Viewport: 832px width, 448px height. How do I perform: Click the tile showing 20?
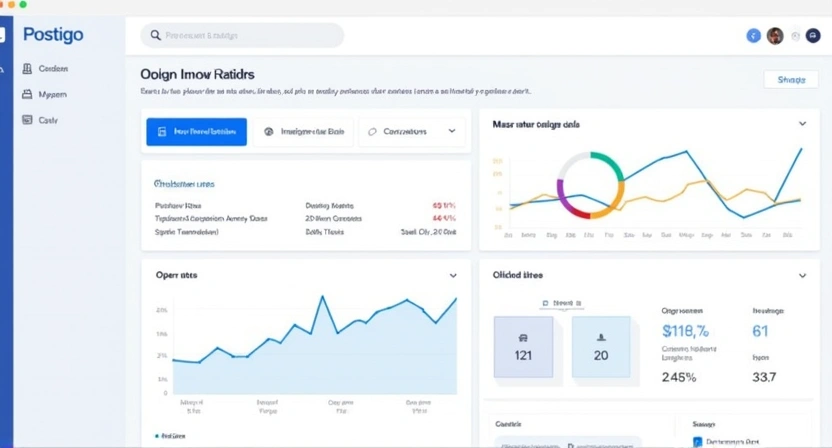(x=601, y=347)
